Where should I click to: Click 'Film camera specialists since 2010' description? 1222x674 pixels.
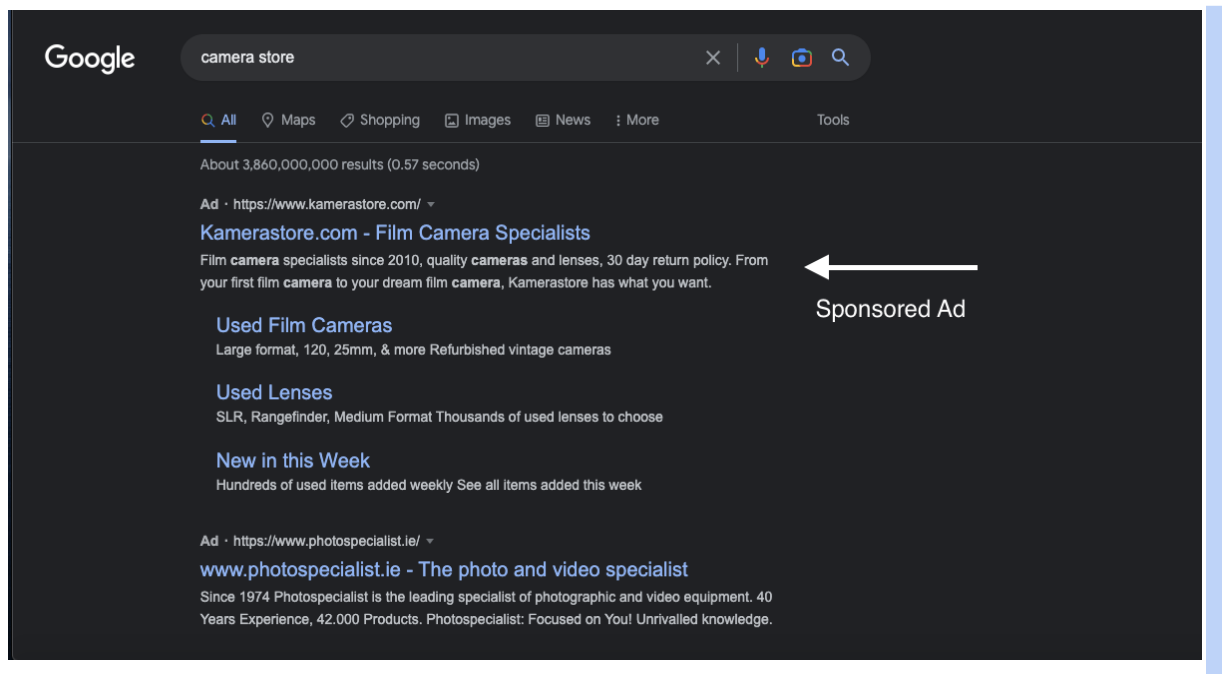tap(484, 271)
